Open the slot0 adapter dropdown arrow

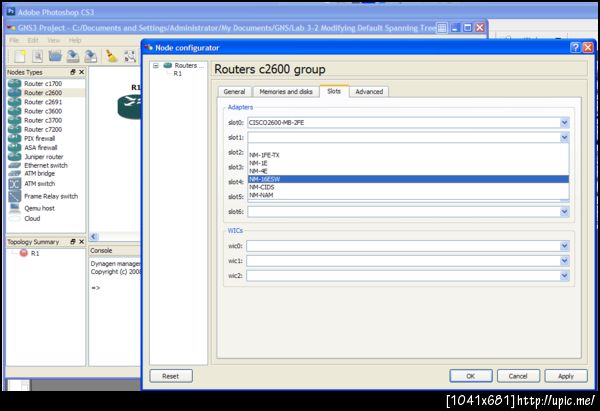pyautogui.click(x=564, y=122)
